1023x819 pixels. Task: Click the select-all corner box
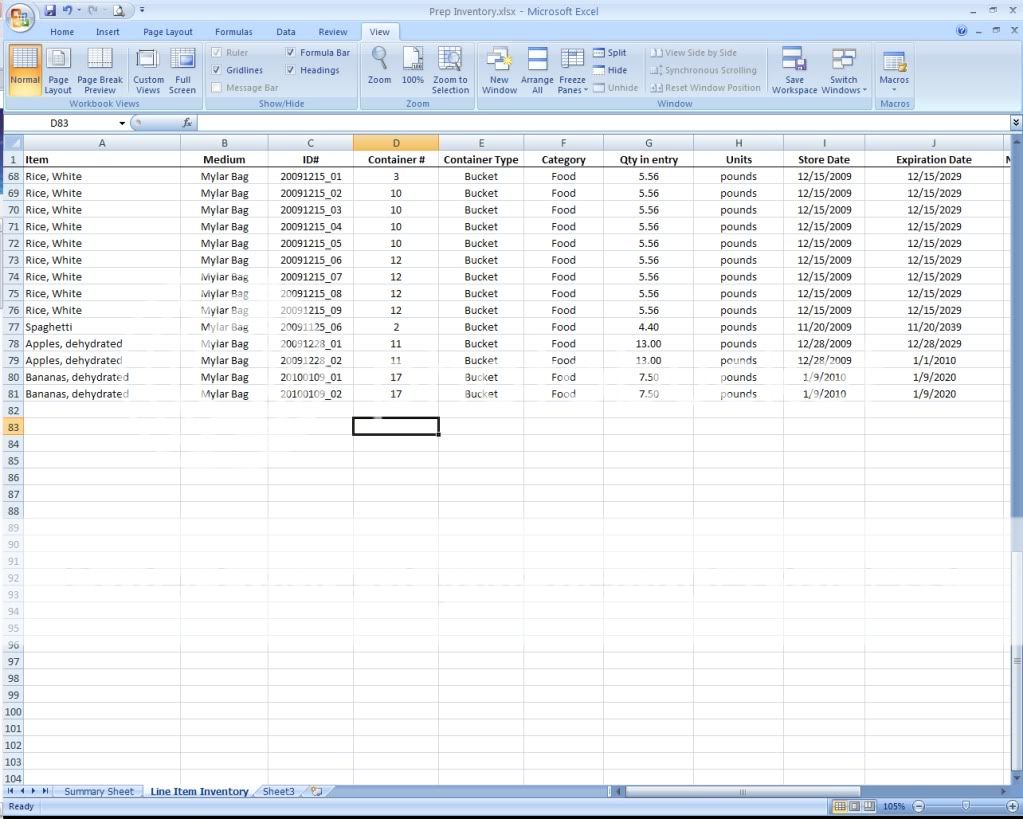tap(13, 143)
